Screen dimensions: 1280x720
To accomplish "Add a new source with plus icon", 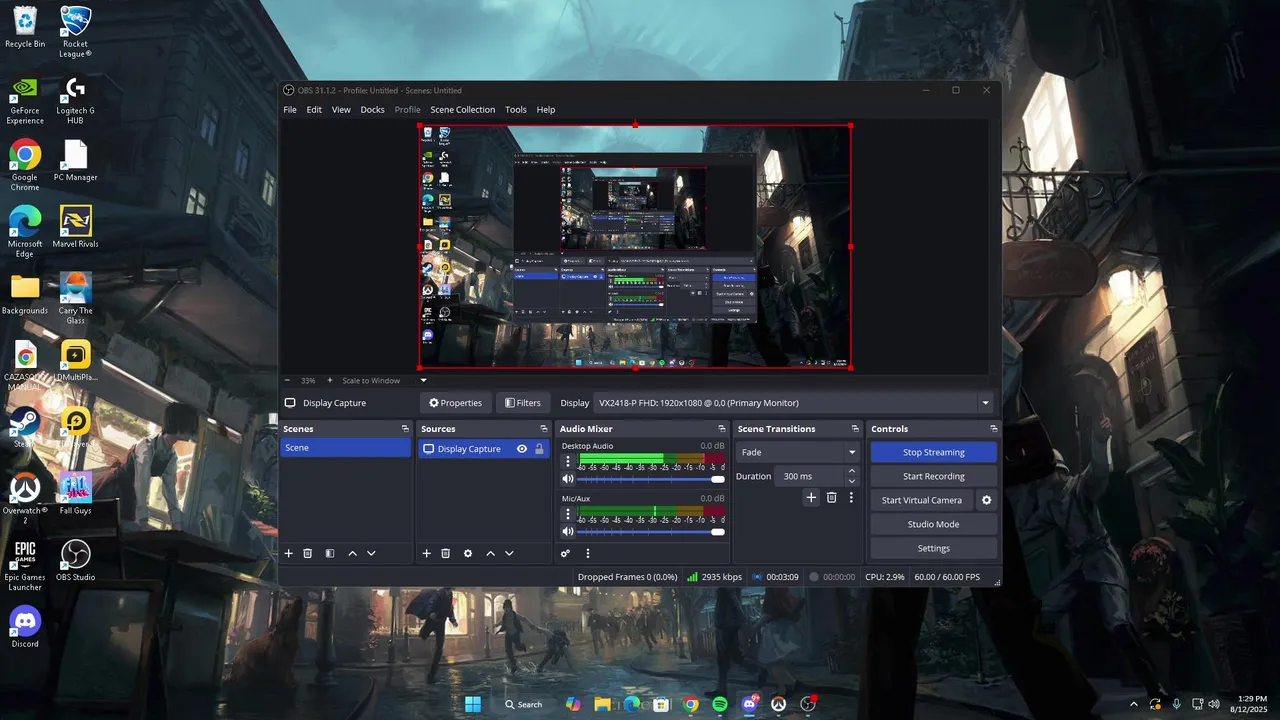I will point(426,553).
